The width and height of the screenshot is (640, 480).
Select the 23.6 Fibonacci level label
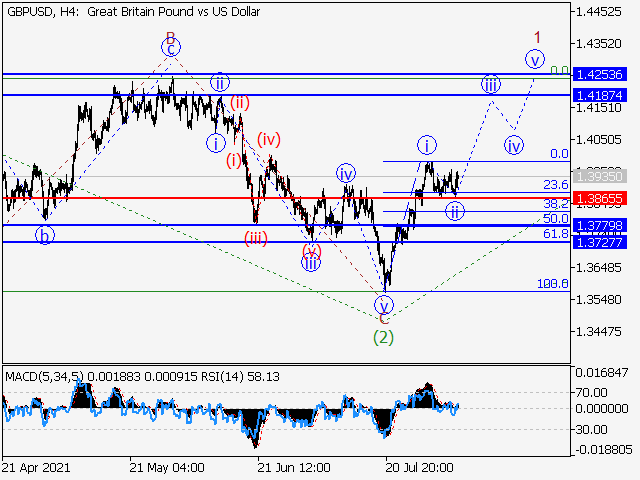coord(556,185)
